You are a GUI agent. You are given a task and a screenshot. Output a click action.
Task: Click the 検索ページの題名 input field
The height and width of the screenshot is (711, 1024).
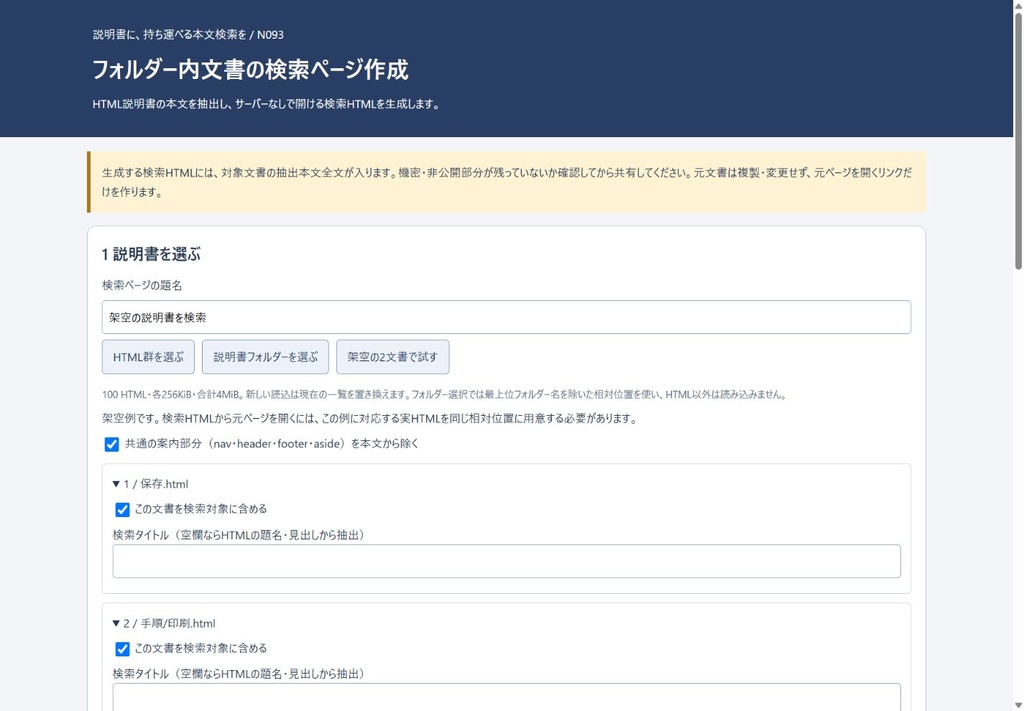506,317
